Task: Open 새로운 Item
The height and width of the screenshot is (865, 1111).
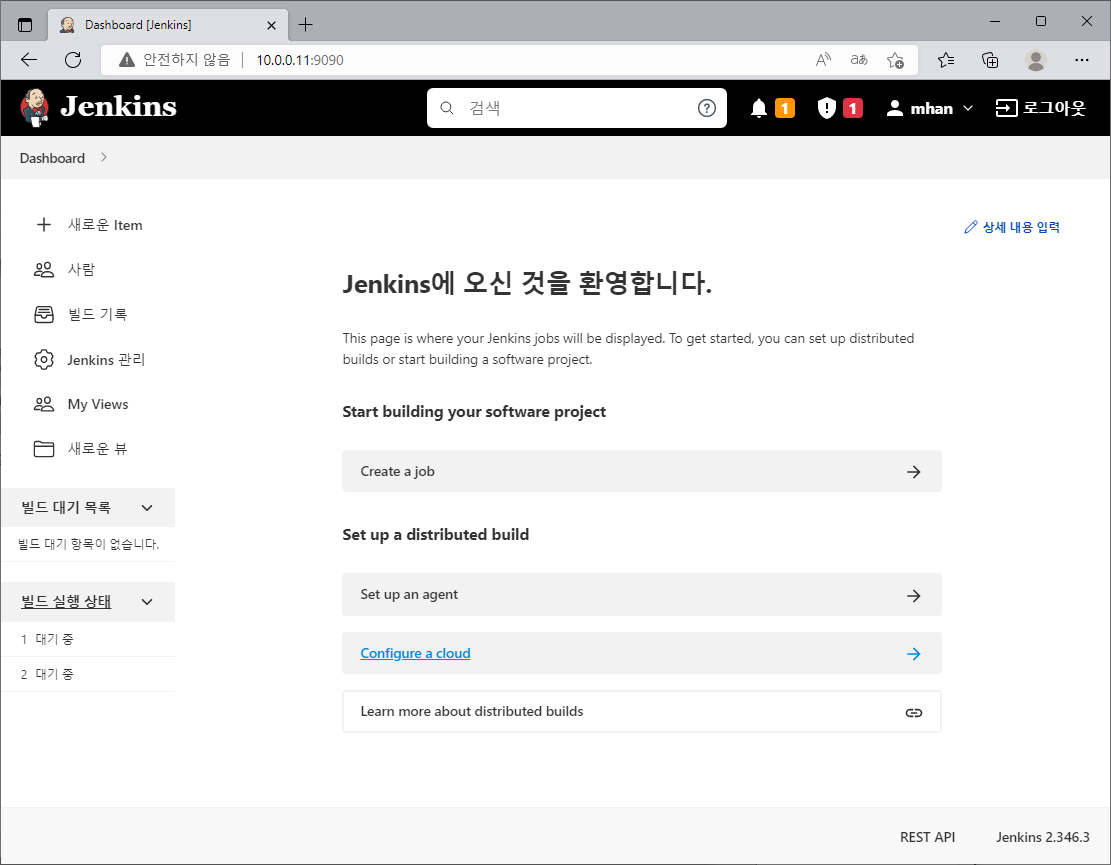Action: tap(105, 225)
